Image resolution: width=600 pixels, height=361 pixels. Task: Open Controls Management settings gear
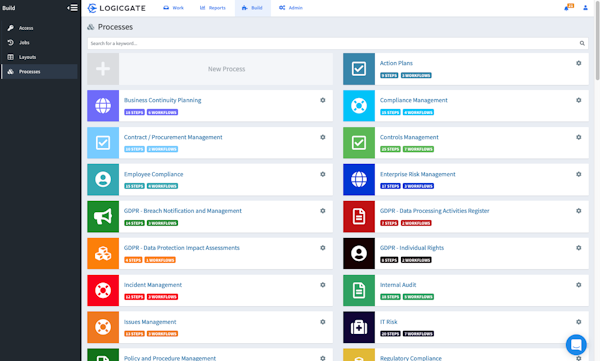pos(579,137)
